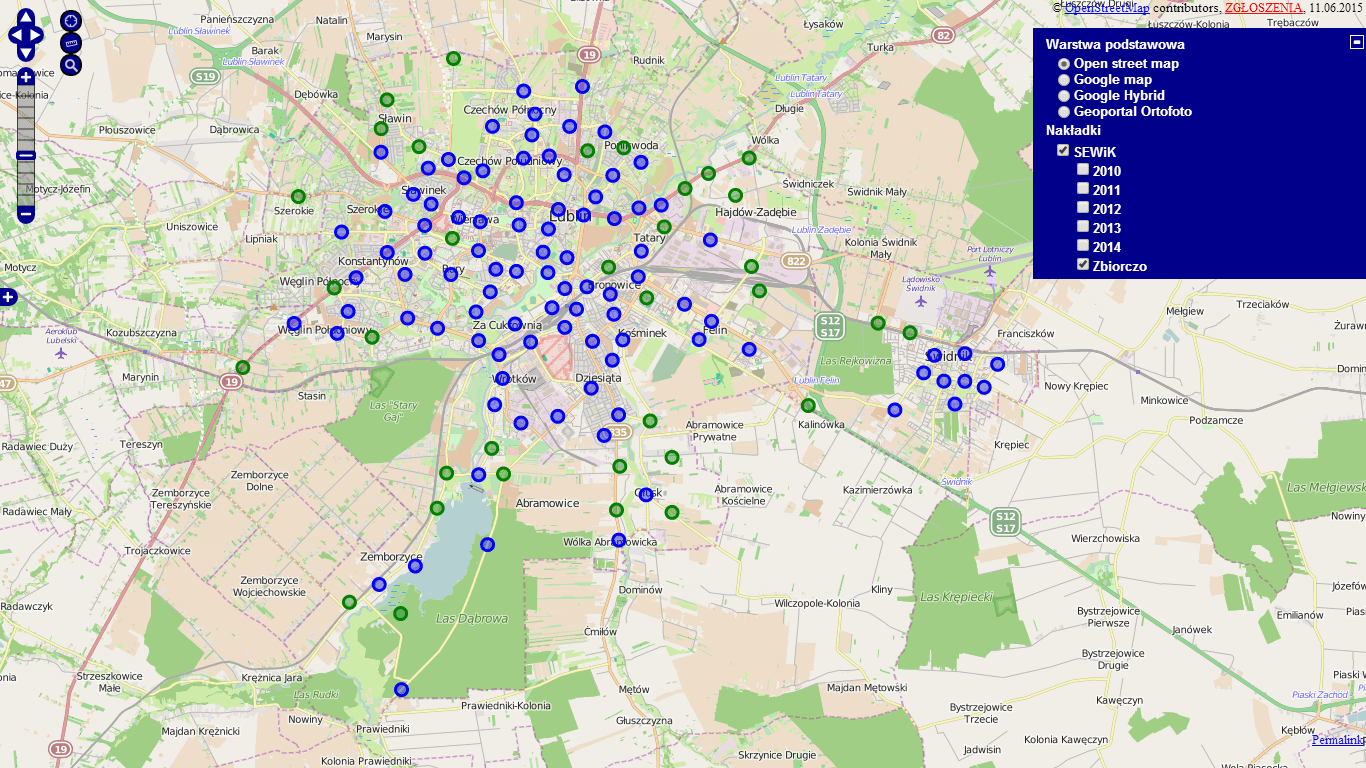The image size is (1366, 768).
Task: Click green marker beside Szerokie label
Action: tap(298, 196)
